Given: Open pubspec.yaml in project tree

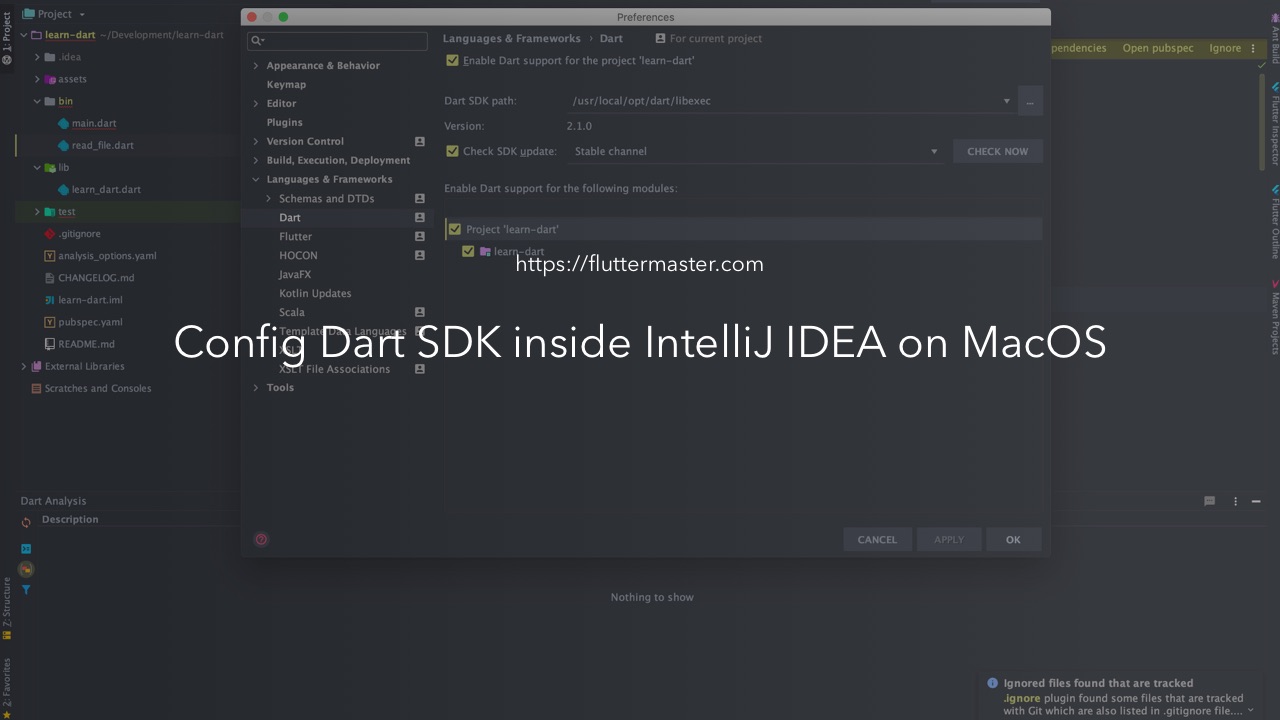Looking at the screenshot, I should [x=90, y=322].
